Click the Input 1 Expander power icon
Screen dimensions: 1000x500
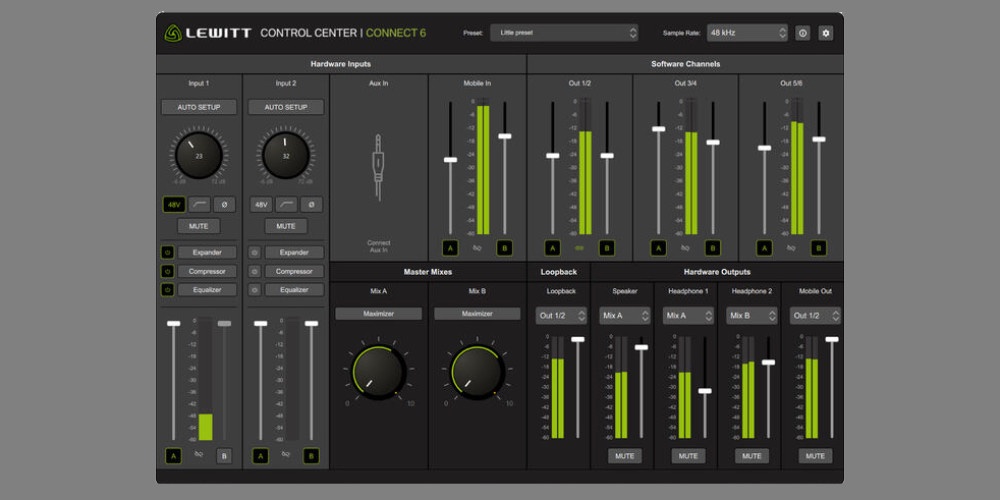(167, 253)
